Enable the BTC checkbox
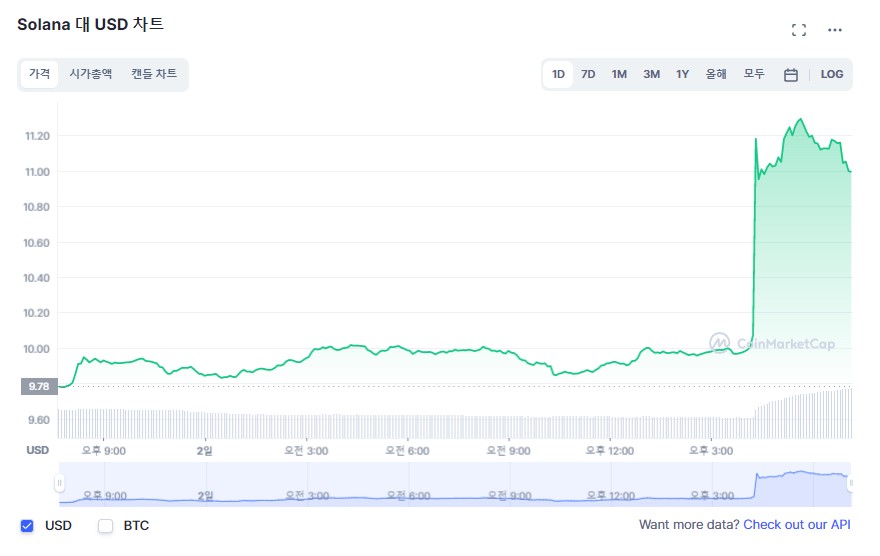Screen dimensions: 880x556 click(106, 525)
